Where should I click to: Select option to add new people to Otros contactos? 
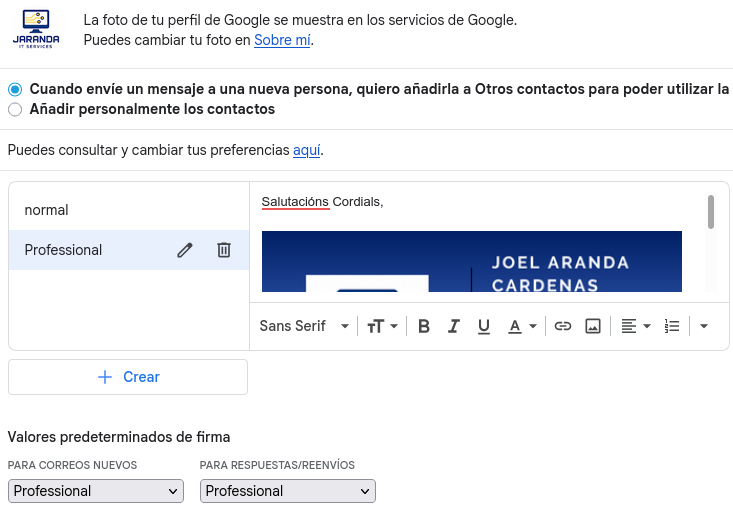[x=15, y=89]
